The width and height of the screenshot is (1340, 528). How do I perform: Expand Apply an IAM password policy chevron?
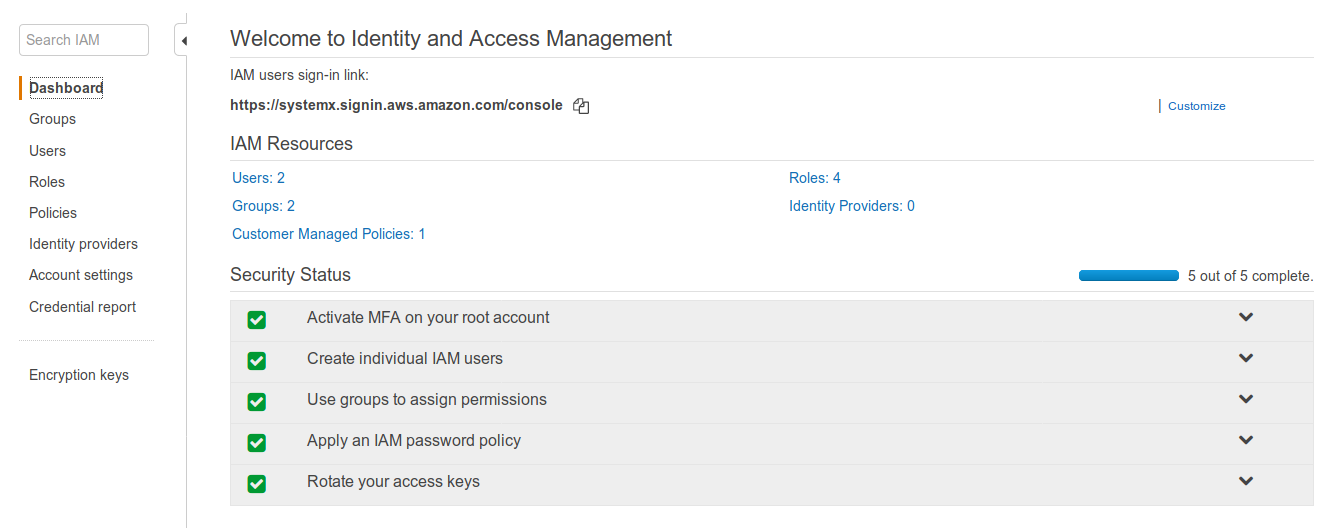pyautogui.click(x=1246, y=440)
